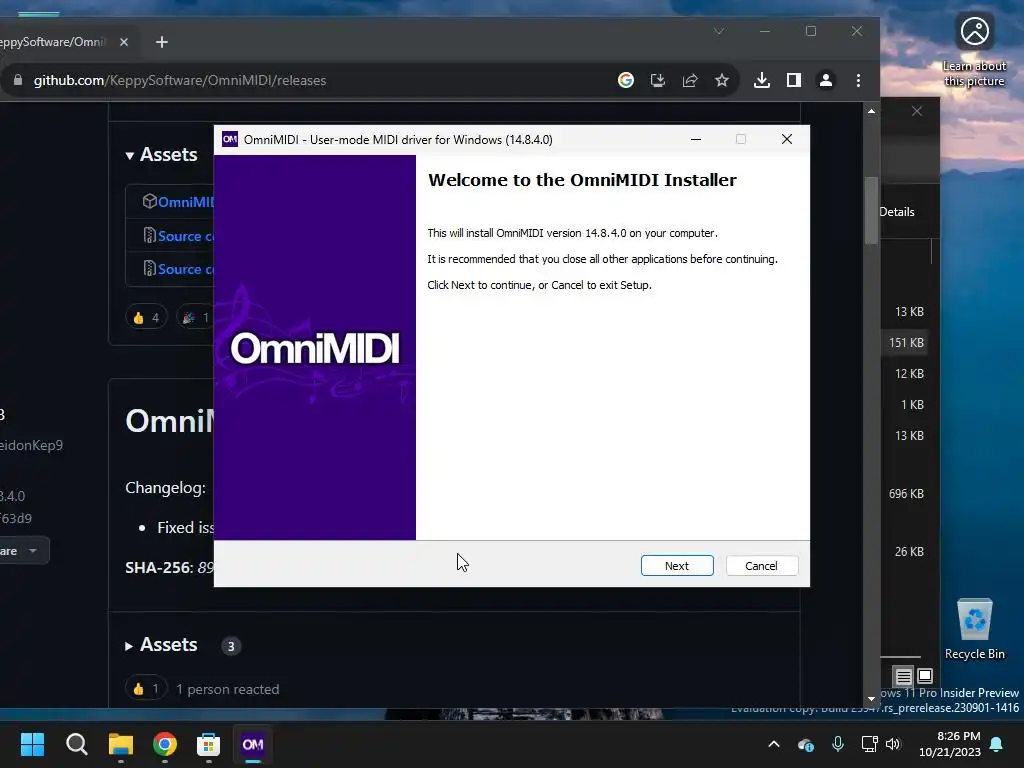Click Learn about this picture desktop icon
The image size is (1024, 768).
click(x=974, y=50)
